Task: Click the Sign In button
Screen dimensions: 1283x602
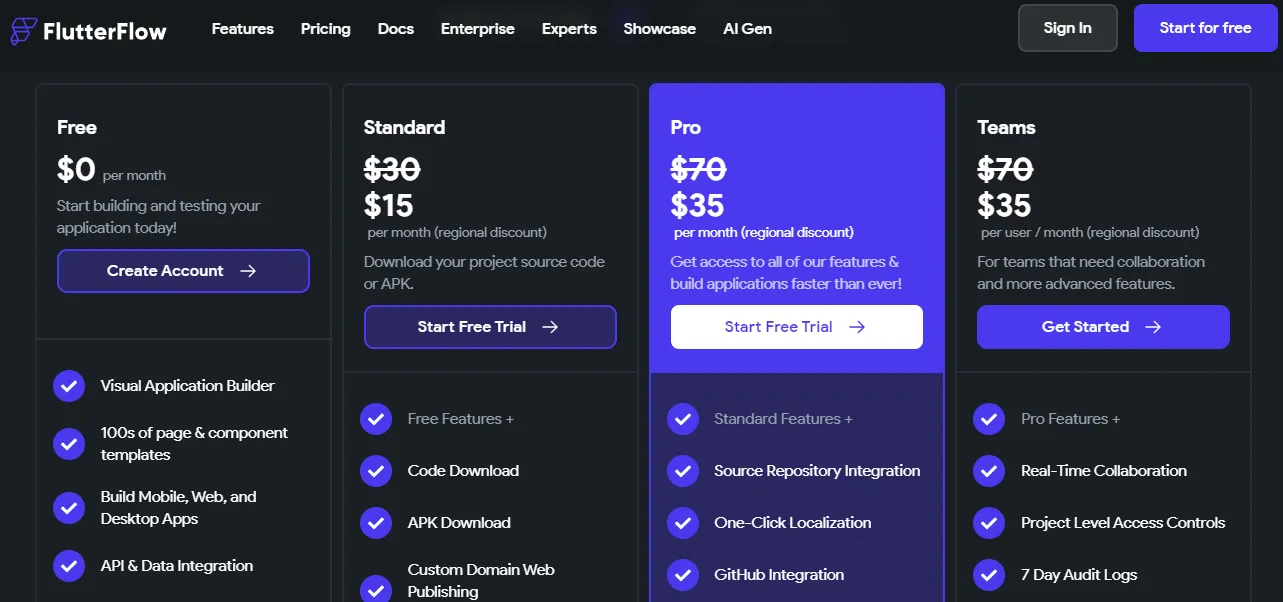Action: (x=1067, y=28)
